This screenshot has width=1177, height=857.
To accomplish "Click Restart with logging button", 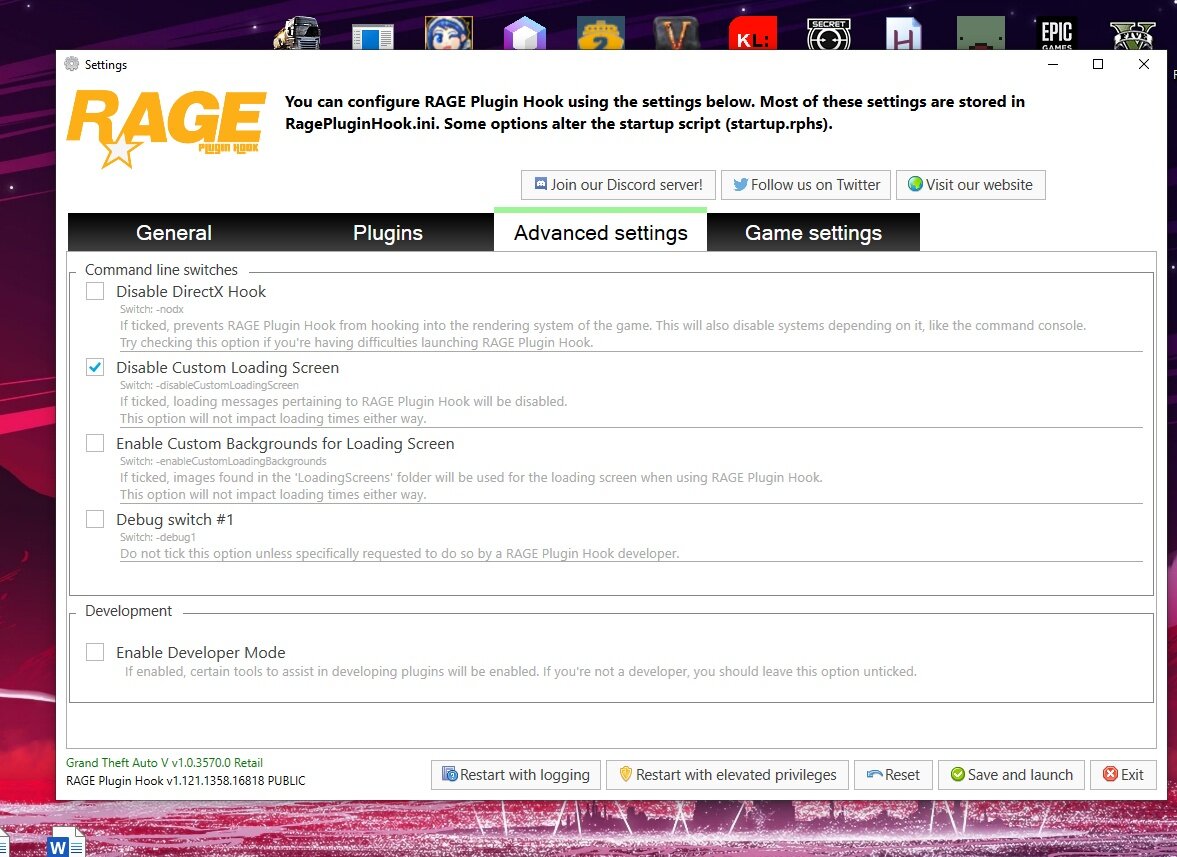I will click(x=516, y=774).
